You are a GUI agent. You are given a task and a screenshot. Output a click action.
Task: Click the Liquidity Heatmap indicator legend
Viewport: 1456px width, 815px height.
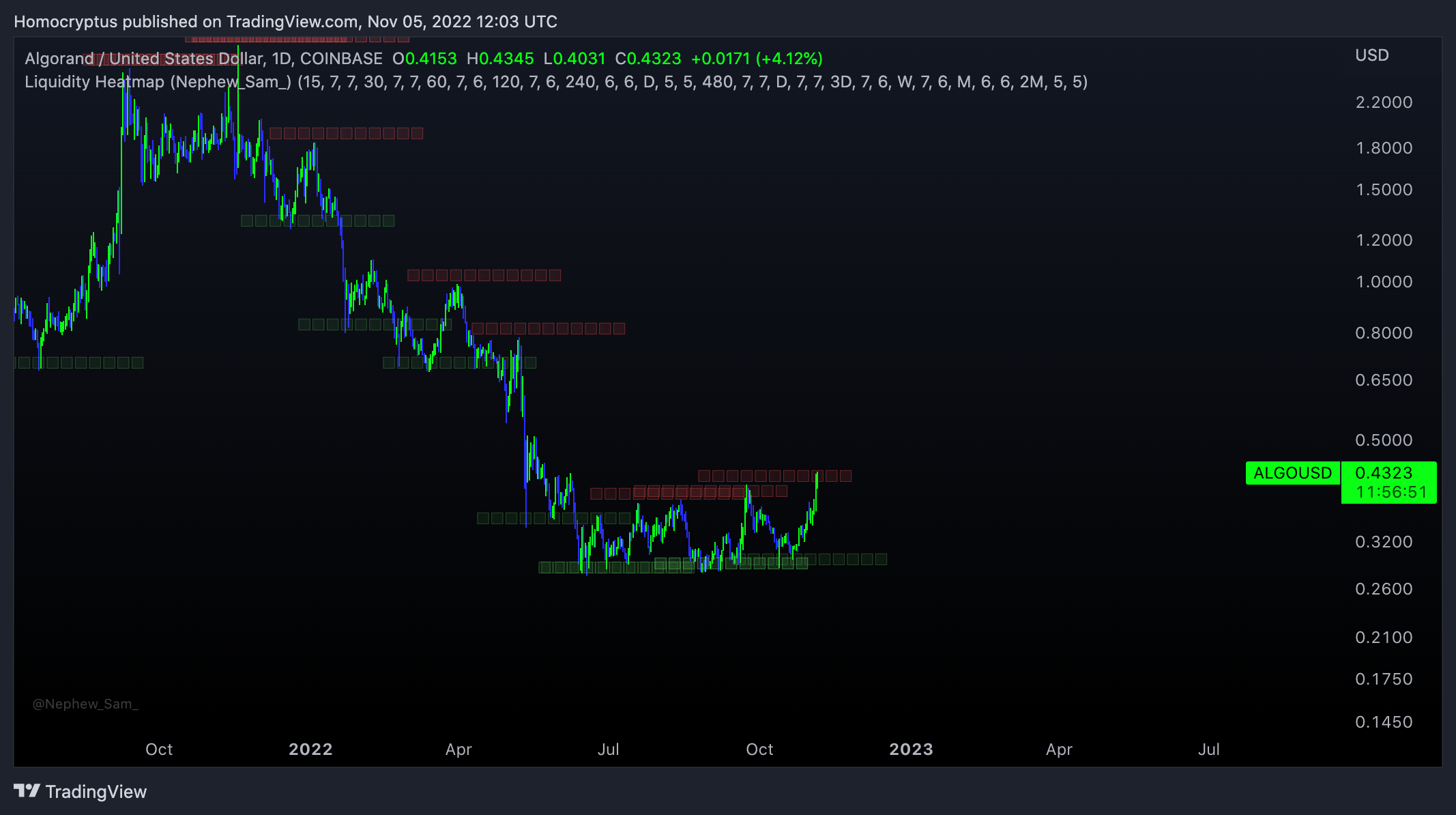(x=556, y=82)
